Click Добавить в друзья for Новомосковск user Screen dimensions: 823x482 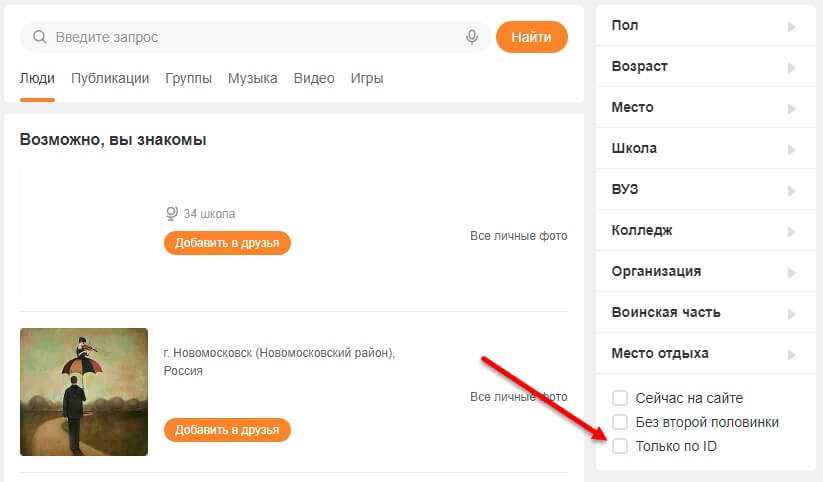pos(227,430)
